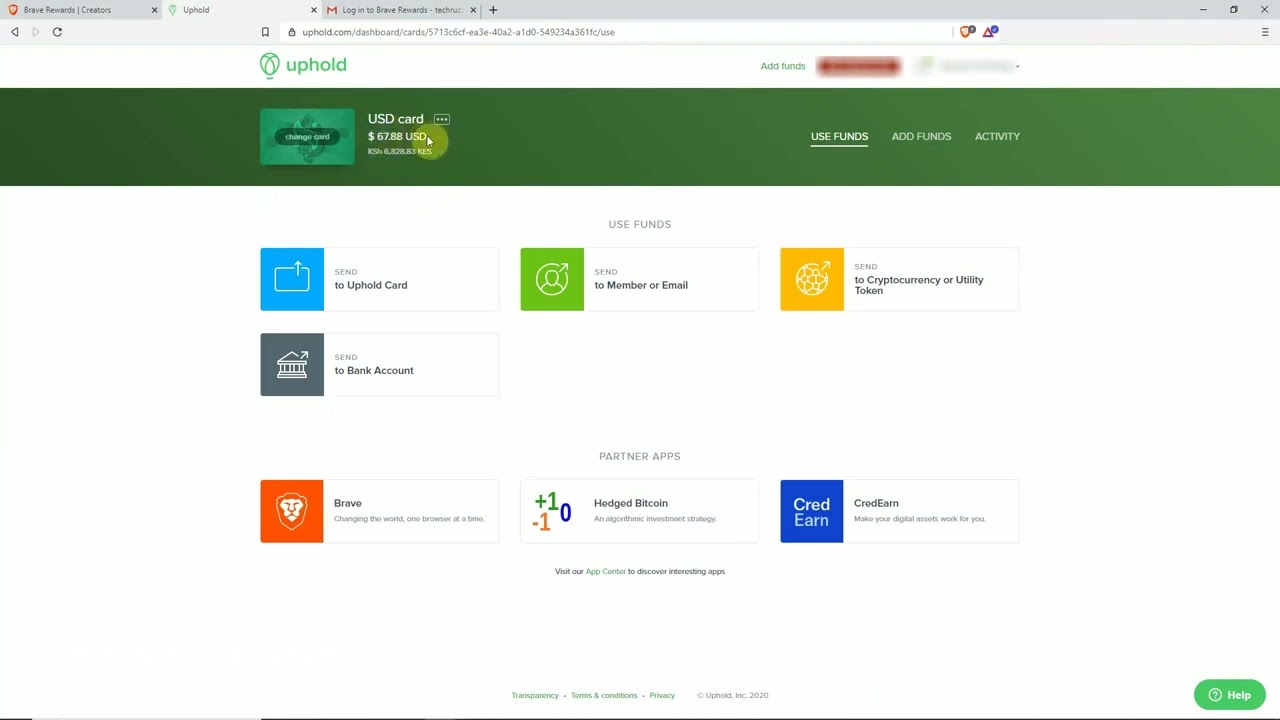The width and height of the screenshot is (1280, 720).
Task: Select the Uphold browser tab
Action: [x=240, y=10]
